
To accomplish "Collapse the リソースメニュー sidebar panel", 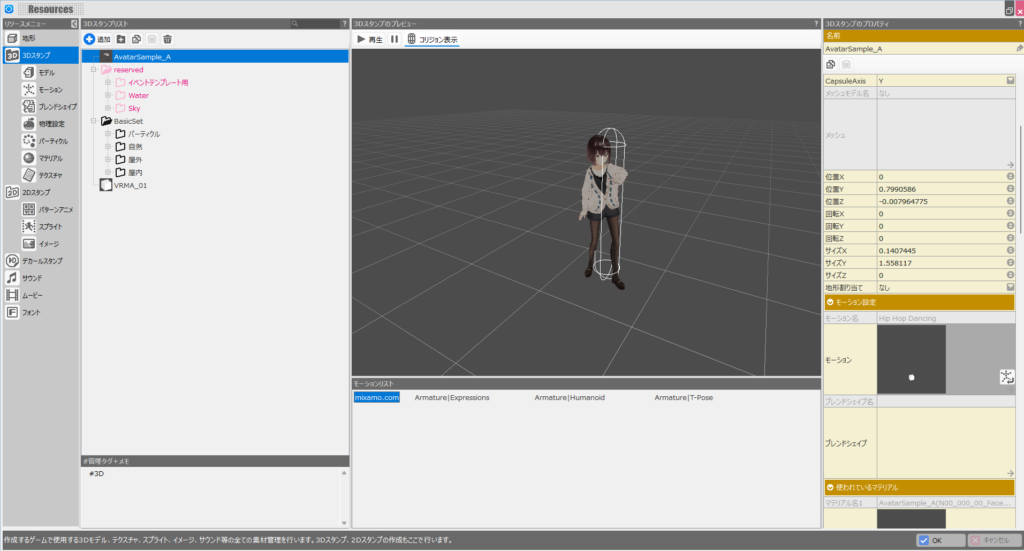I will 74,23.
